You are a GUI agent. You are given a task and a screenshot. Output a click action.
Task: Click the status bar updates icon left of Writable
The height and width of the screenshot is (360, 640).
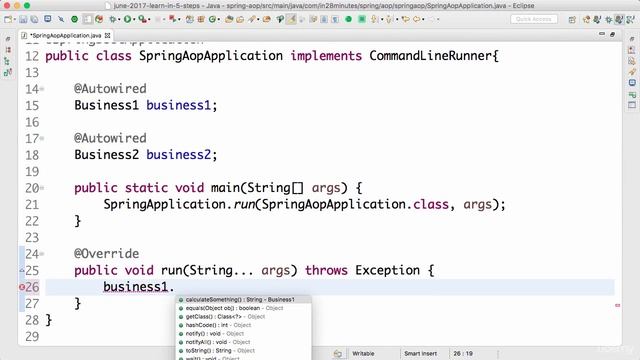click(x=338, y=353)
